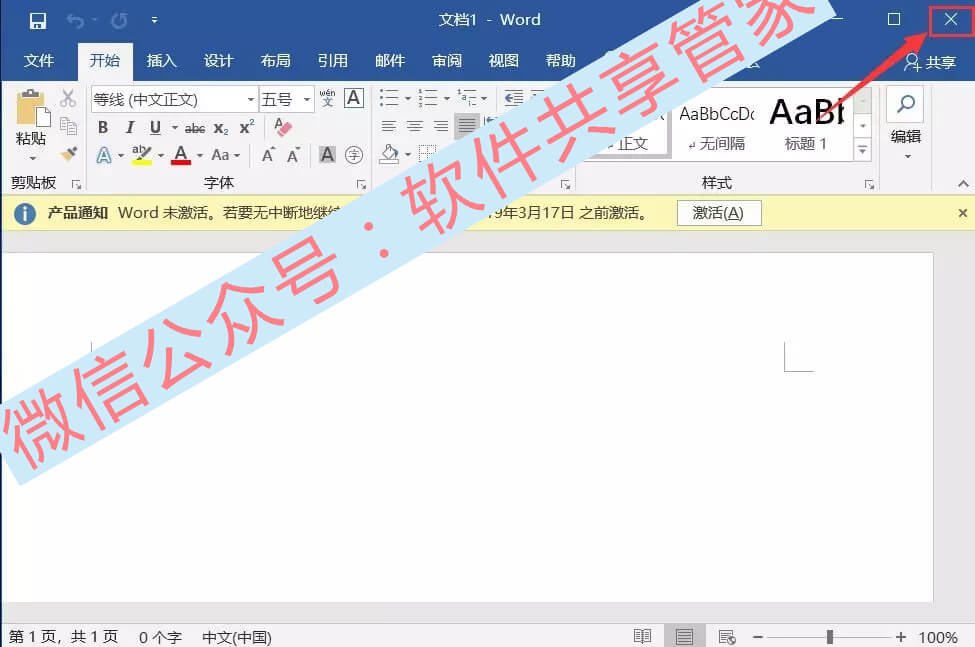
Task: Select the Format Painter brush
Action: pos(68,154)
